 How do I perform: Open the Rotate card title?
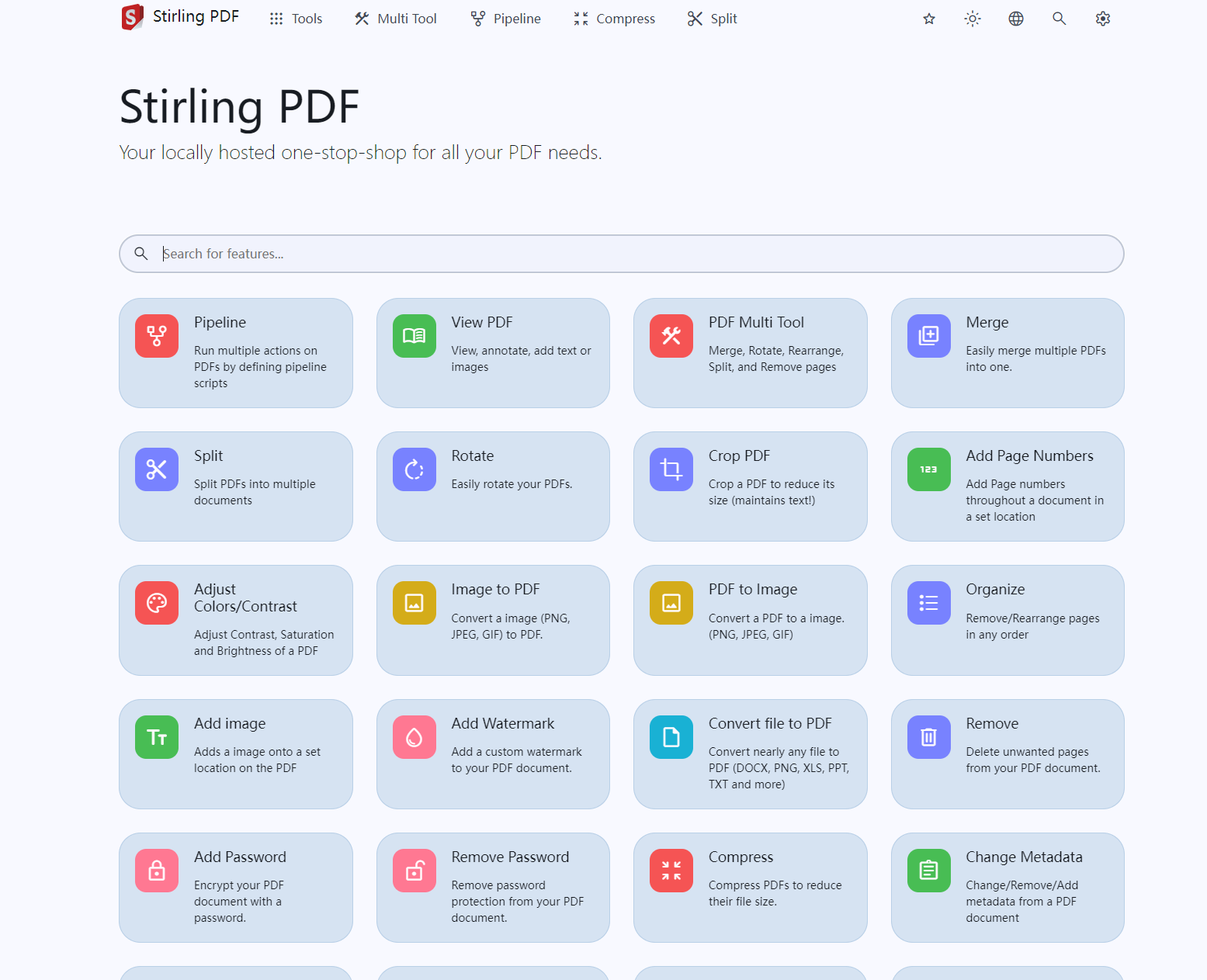pyautogui.click(x=473, y=455)
